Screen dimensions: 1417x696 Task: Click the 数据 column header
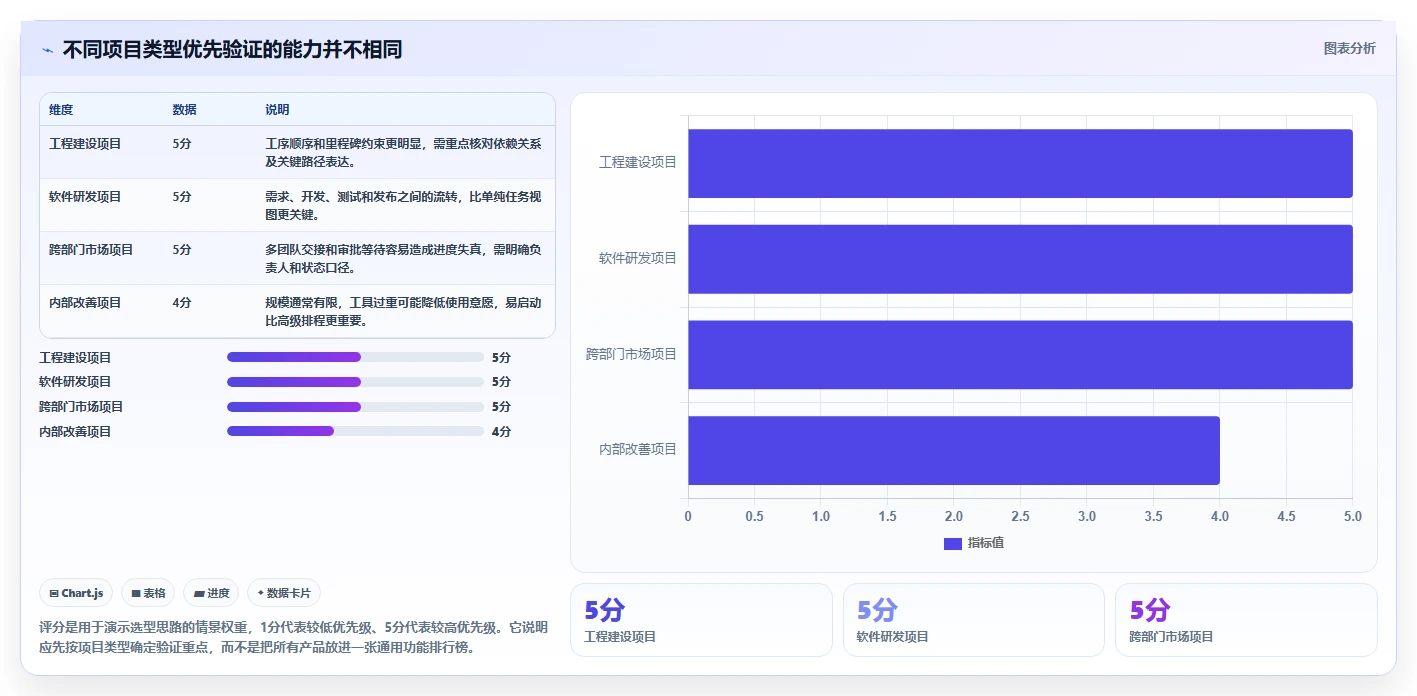coord(184,110)
